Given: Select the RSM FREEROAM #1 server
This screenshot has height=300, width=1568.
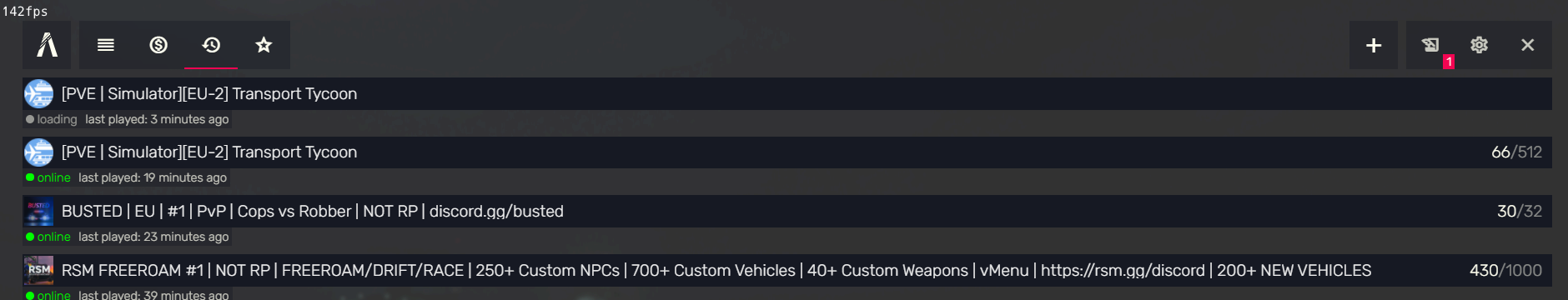Looking at the screenshot, I should [787, 270].
